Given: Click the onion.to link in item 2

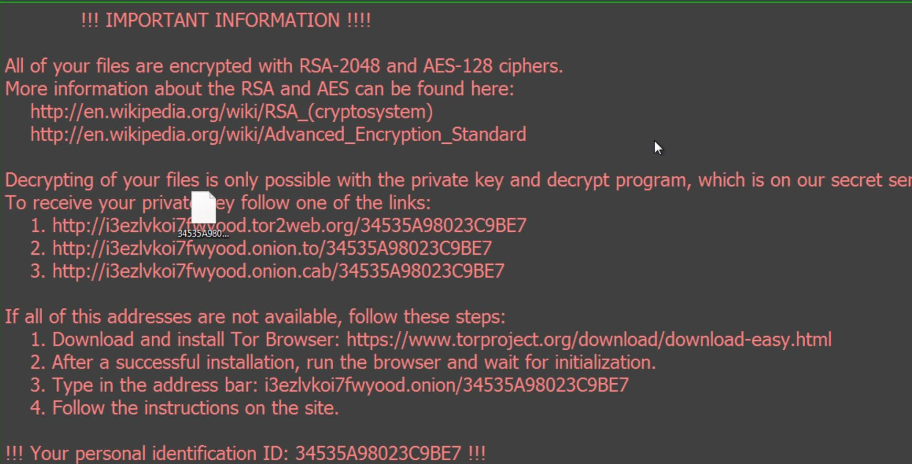Looking at the screenshot, I should 272,248.
